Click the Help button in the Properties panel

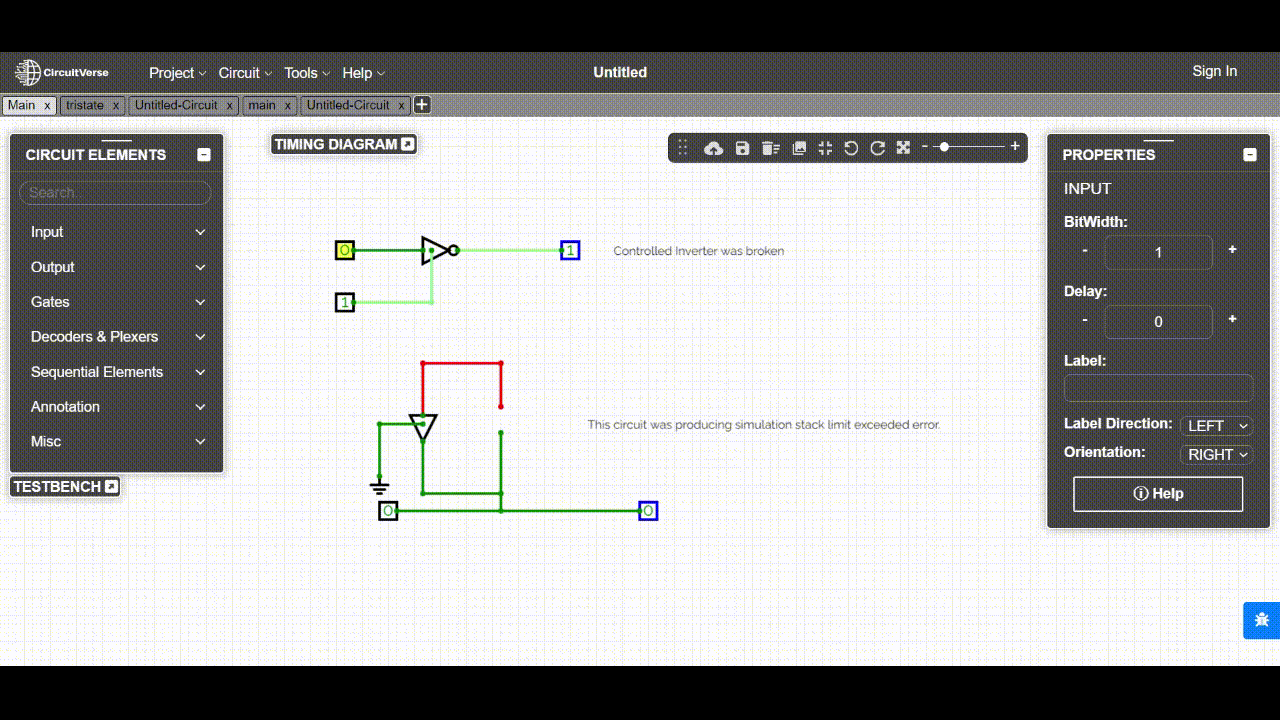click(1157, 493)
